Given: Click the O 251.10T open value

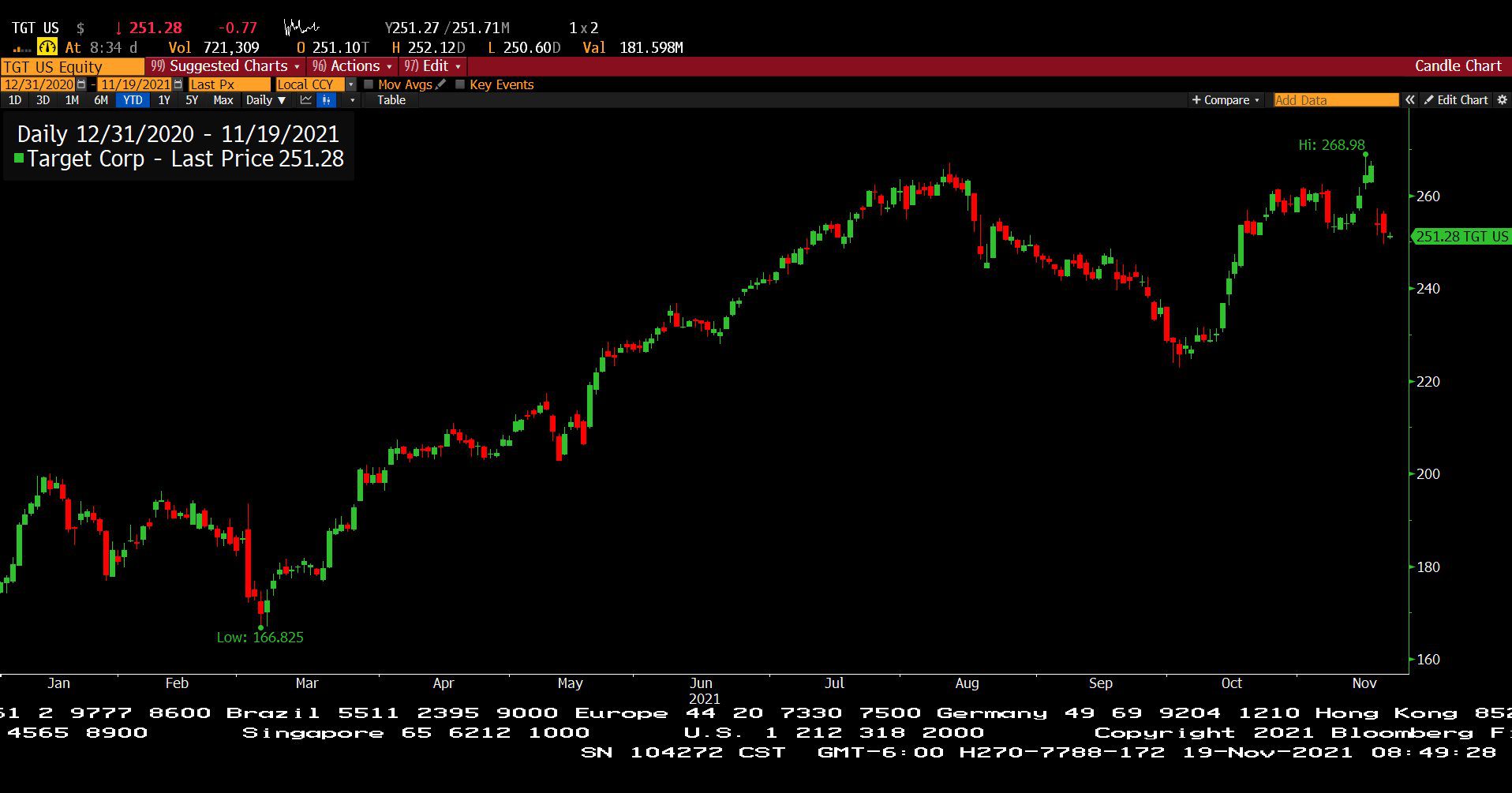Looking at the screenshot, I should point(333,47).
